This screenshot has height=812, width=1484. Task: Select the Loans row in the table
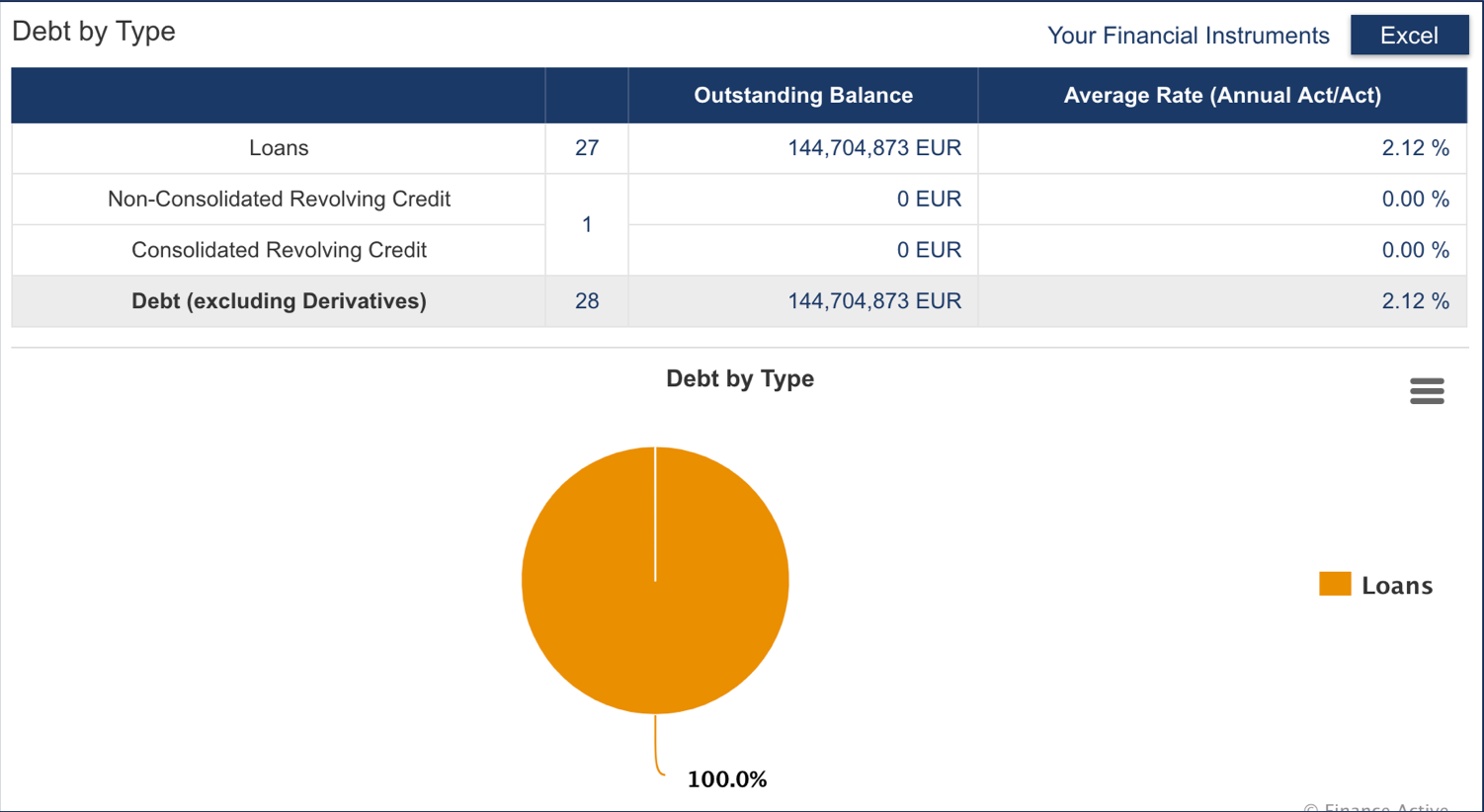coord(279,147)
